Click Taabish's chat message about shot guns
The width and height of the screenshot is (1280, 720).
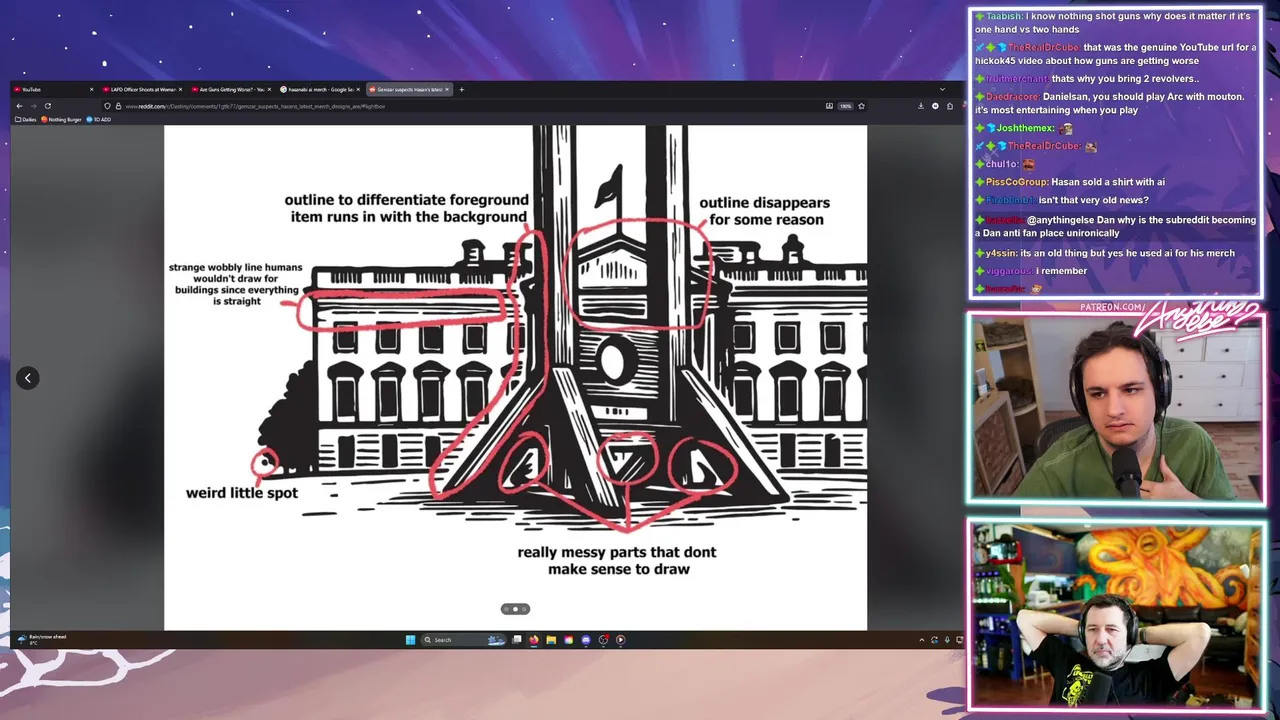pos(1115,22)
